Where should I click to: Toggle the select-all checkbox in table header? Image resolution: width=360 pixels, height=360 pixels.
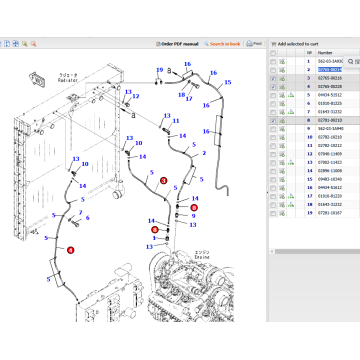pos(273,53)
